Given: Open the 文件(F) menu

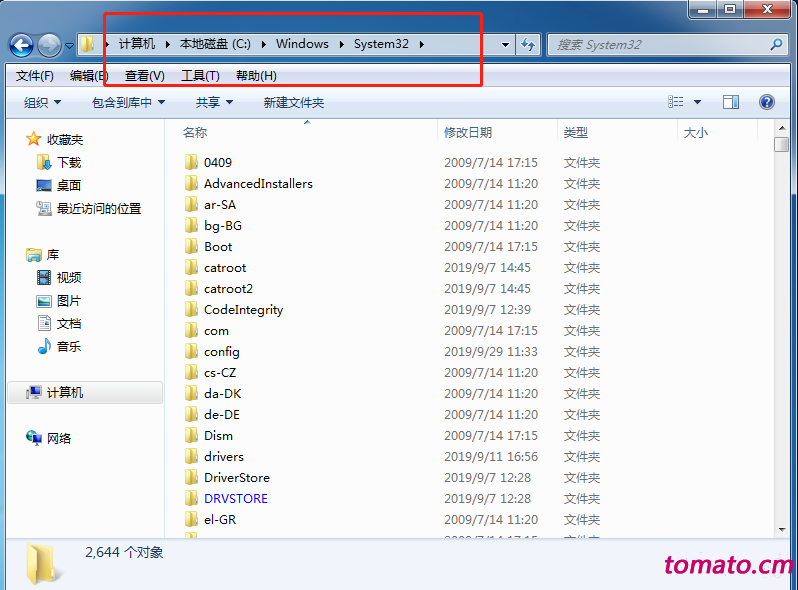Looking at the screenshot, I should (34, 76).
